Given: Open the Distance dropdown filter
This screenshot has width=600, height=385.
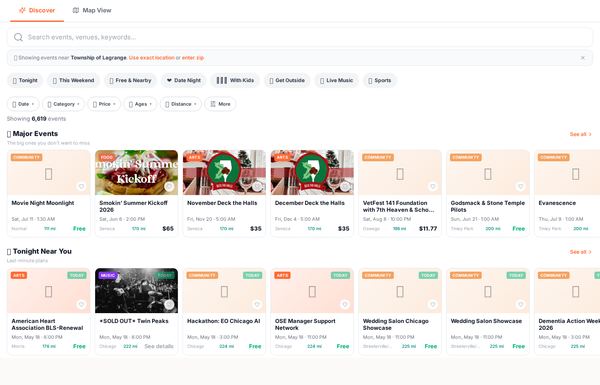Looking at the screenshot, I should click(x=181, y=104).
